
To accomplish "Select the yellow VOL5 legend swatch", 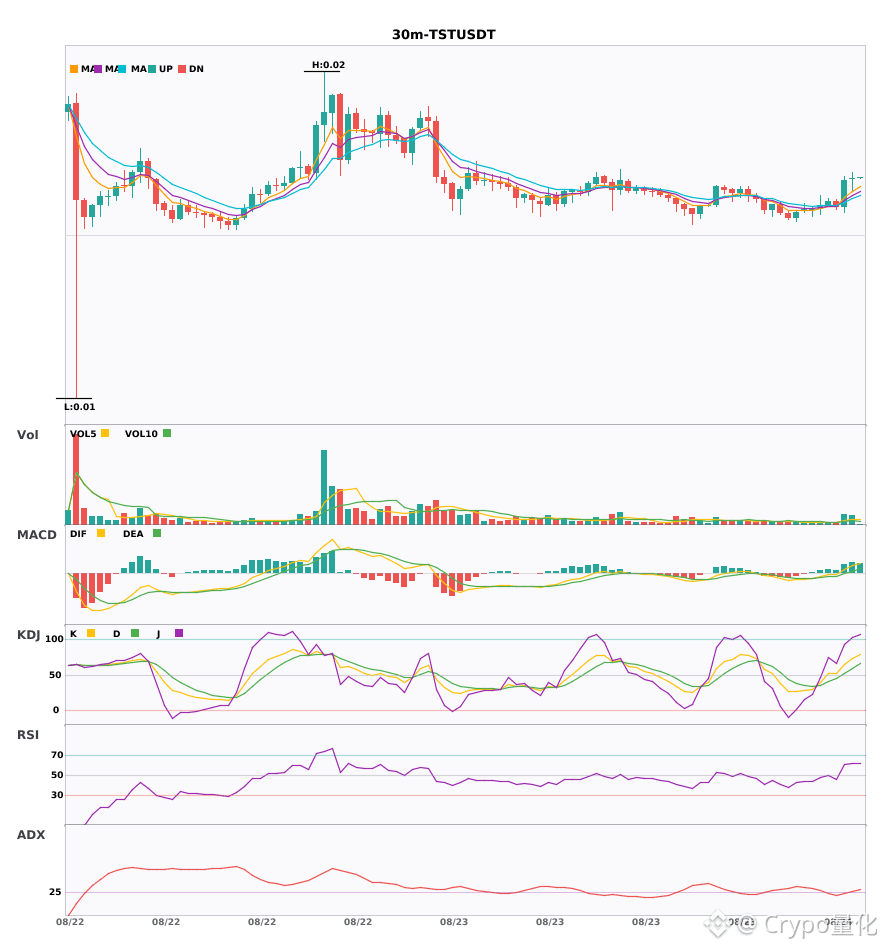I will coord(105,433).
